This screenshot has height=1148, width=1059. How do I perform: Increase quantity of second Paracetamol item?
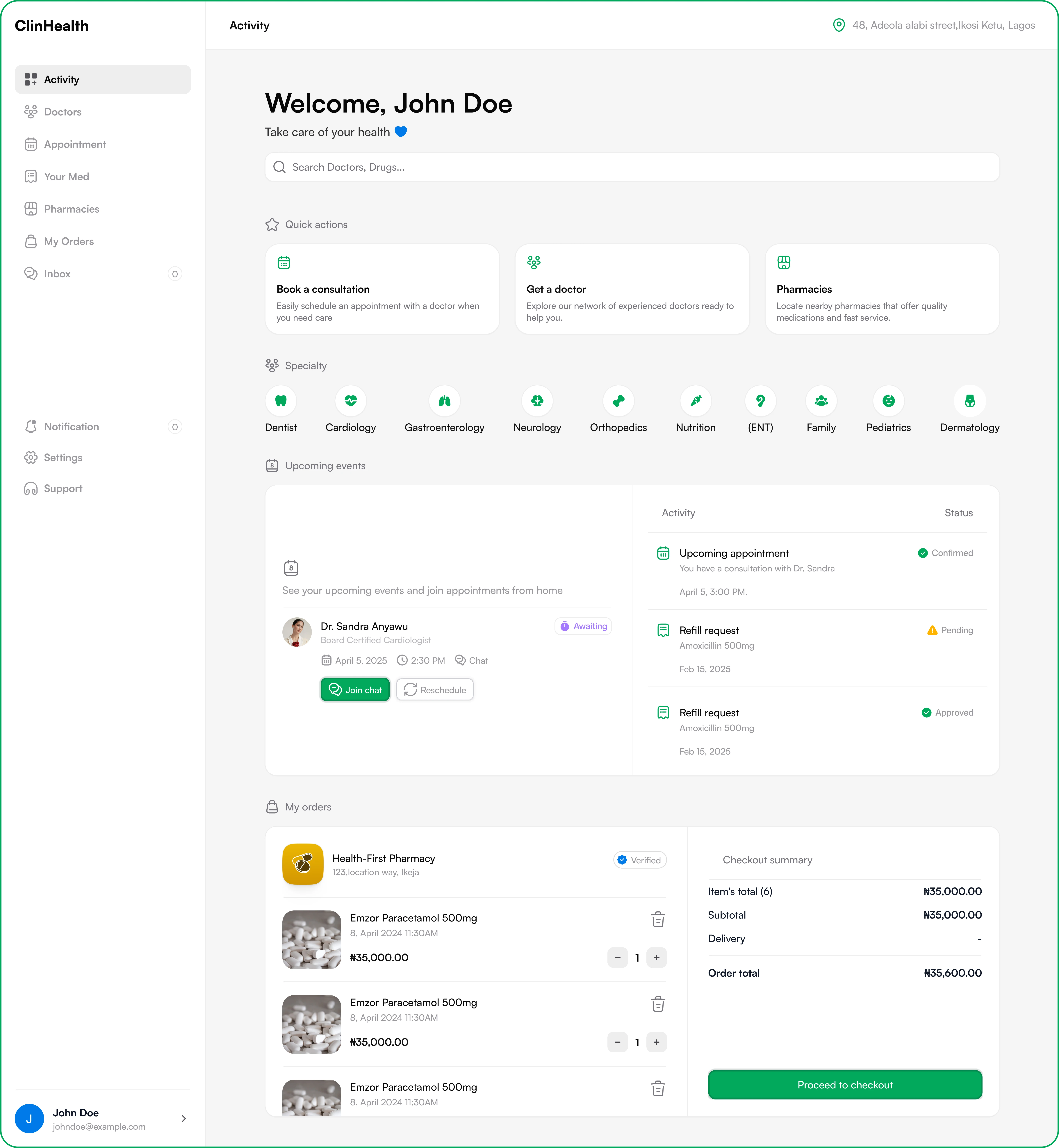(x=657, y=1042)
